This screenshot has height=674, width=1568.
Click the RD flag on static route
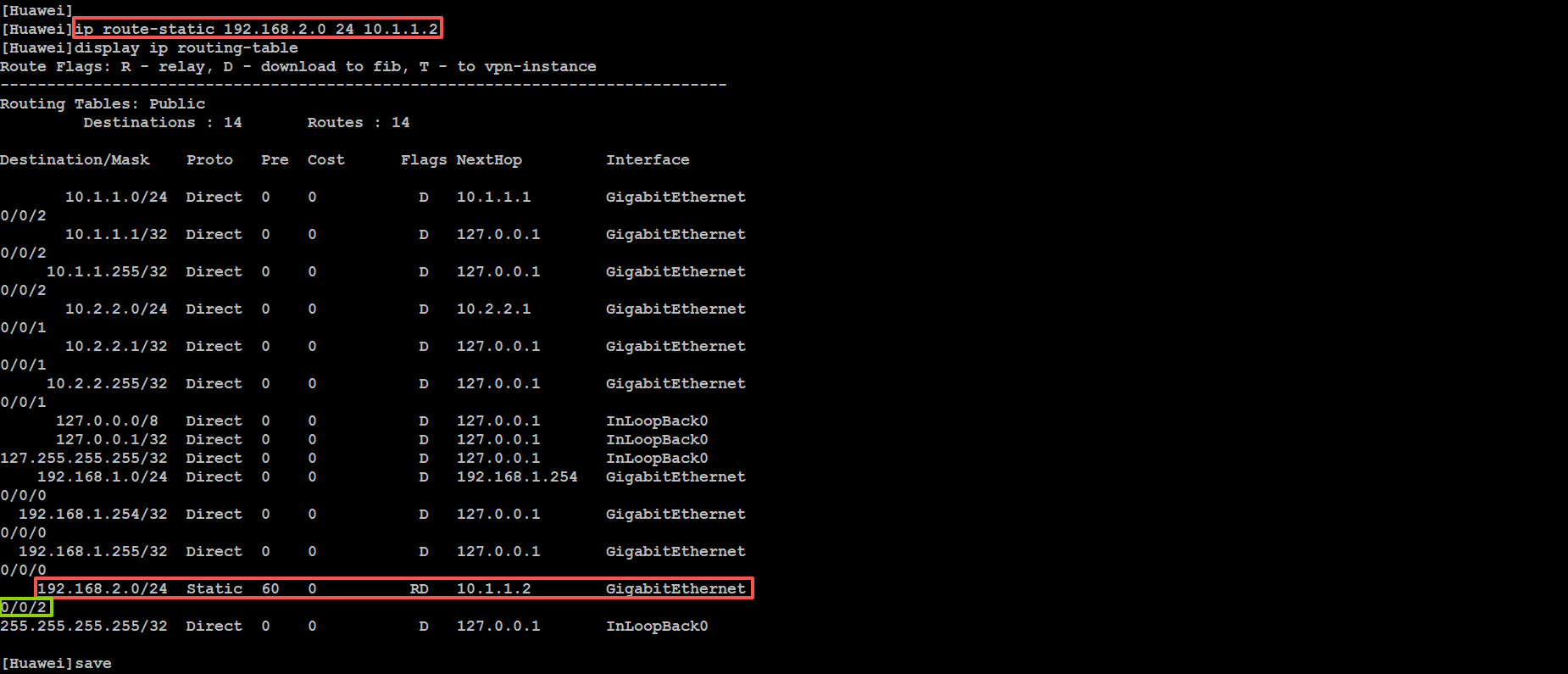419,589
